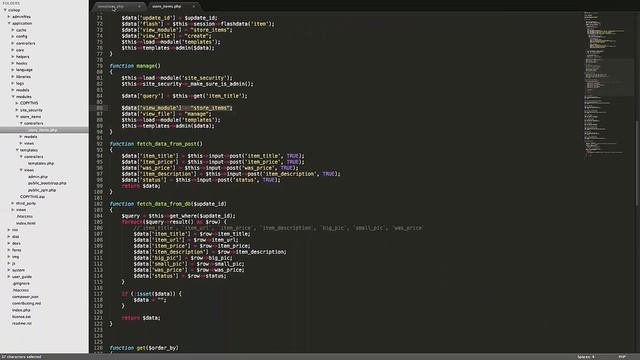Click the $data['query'] line in manage()
This screenshot has width=640, height=360.
[x=184, y=96]
